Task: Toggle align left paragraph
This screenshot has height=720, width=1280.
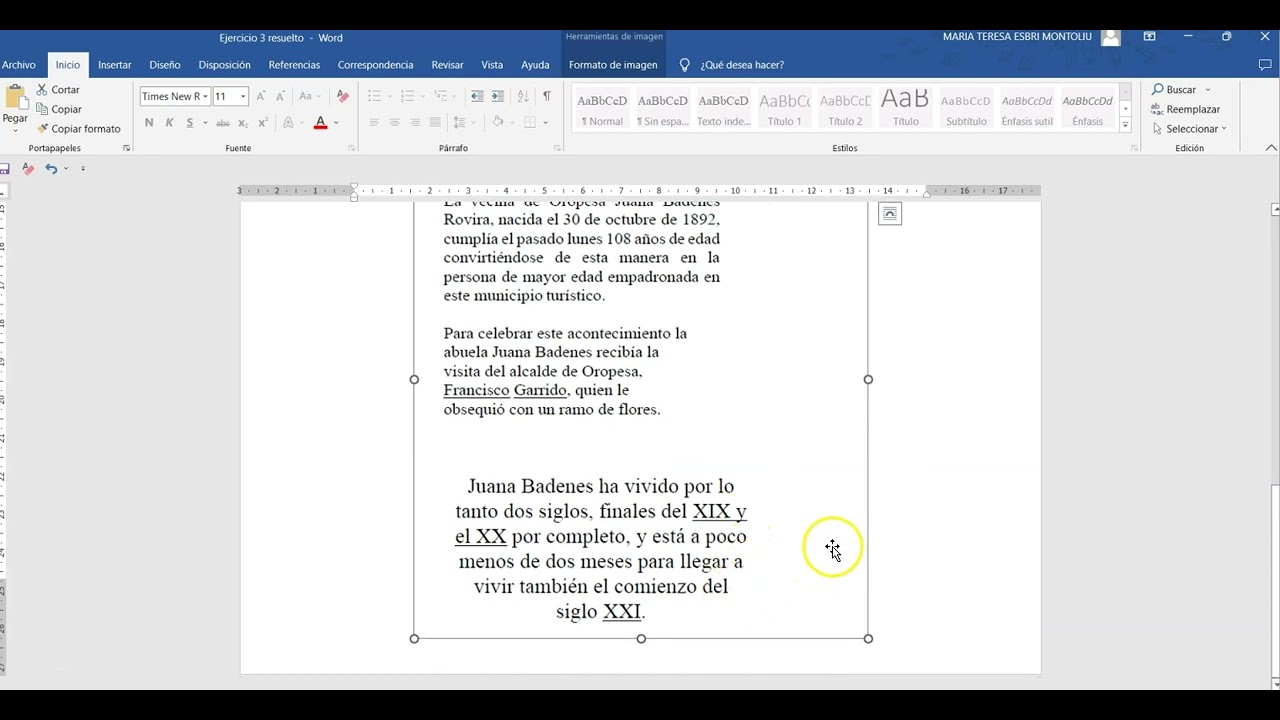Action: click(x=374, y=123)
